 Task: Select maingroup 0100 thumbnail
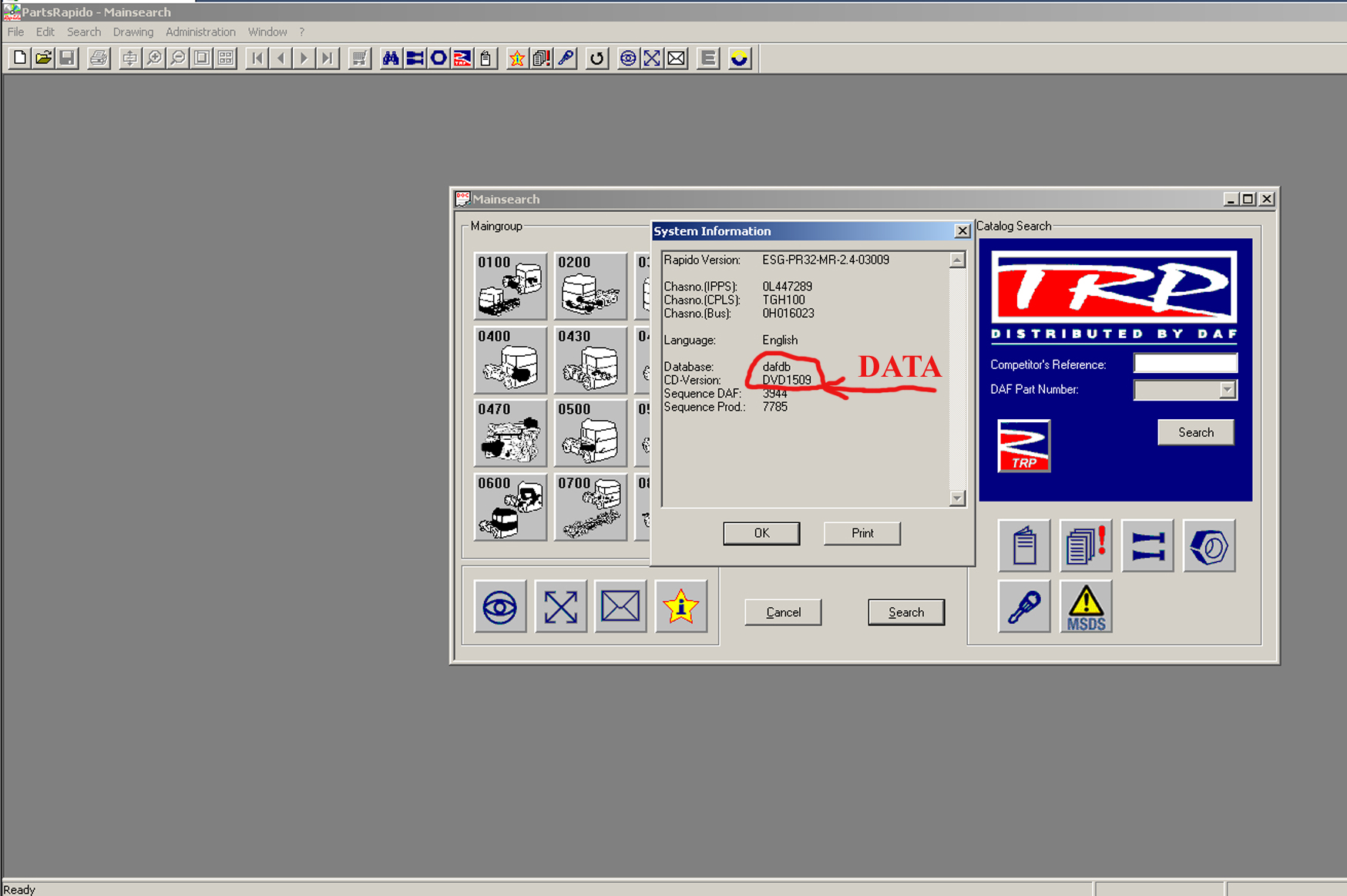point(510,286)
